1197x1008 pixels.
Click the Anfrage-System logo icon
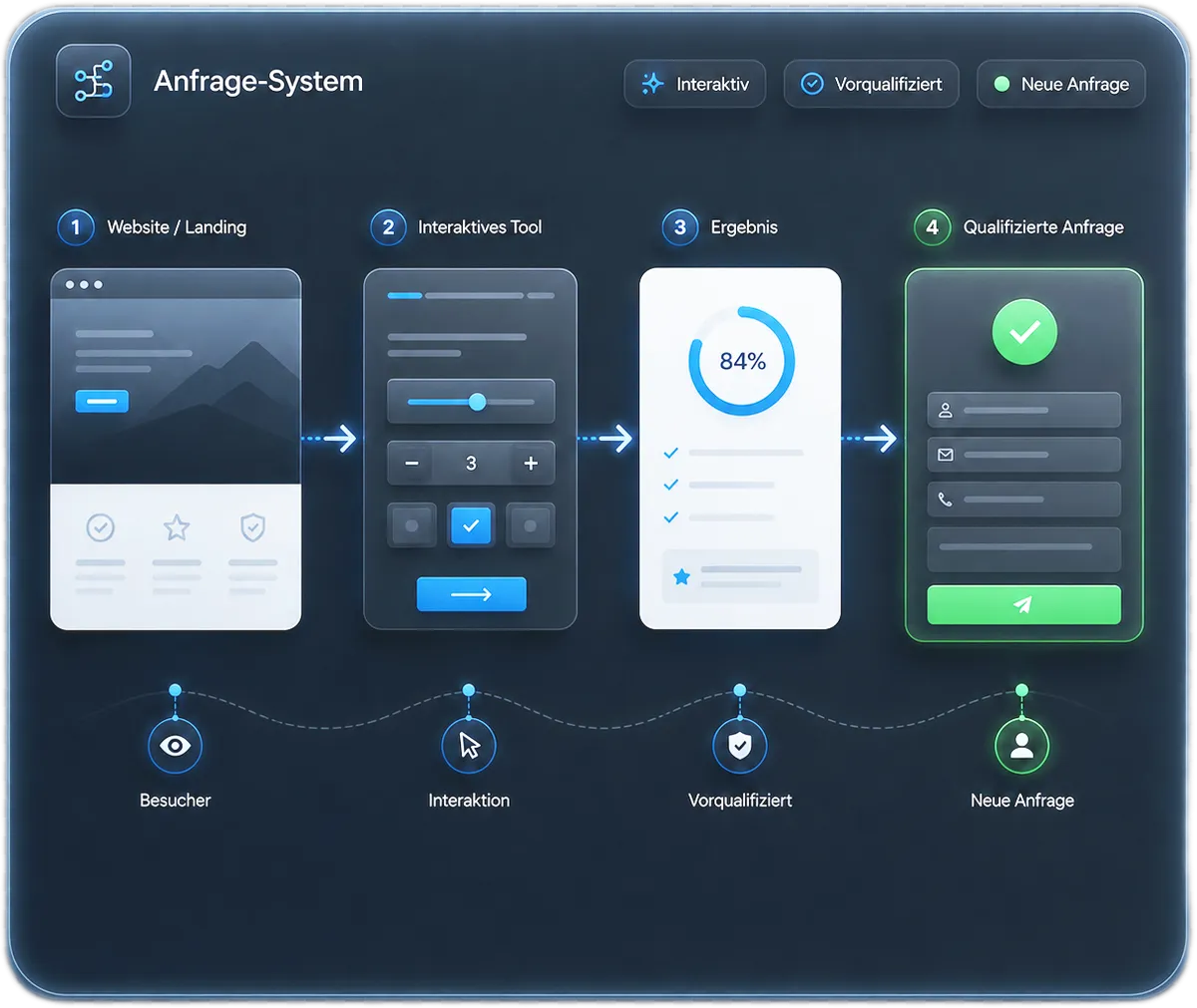[x=94, y=81]
